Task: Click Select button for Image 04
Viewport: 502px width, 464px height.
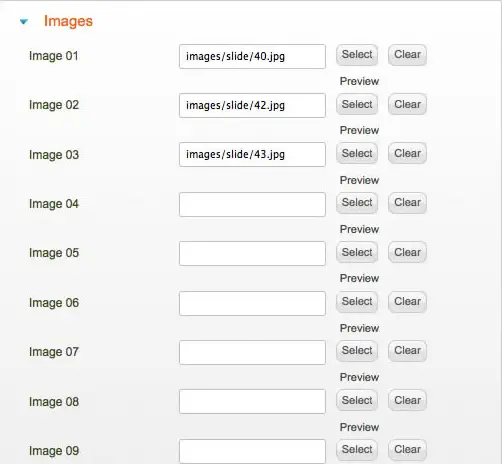Action: 357,203
